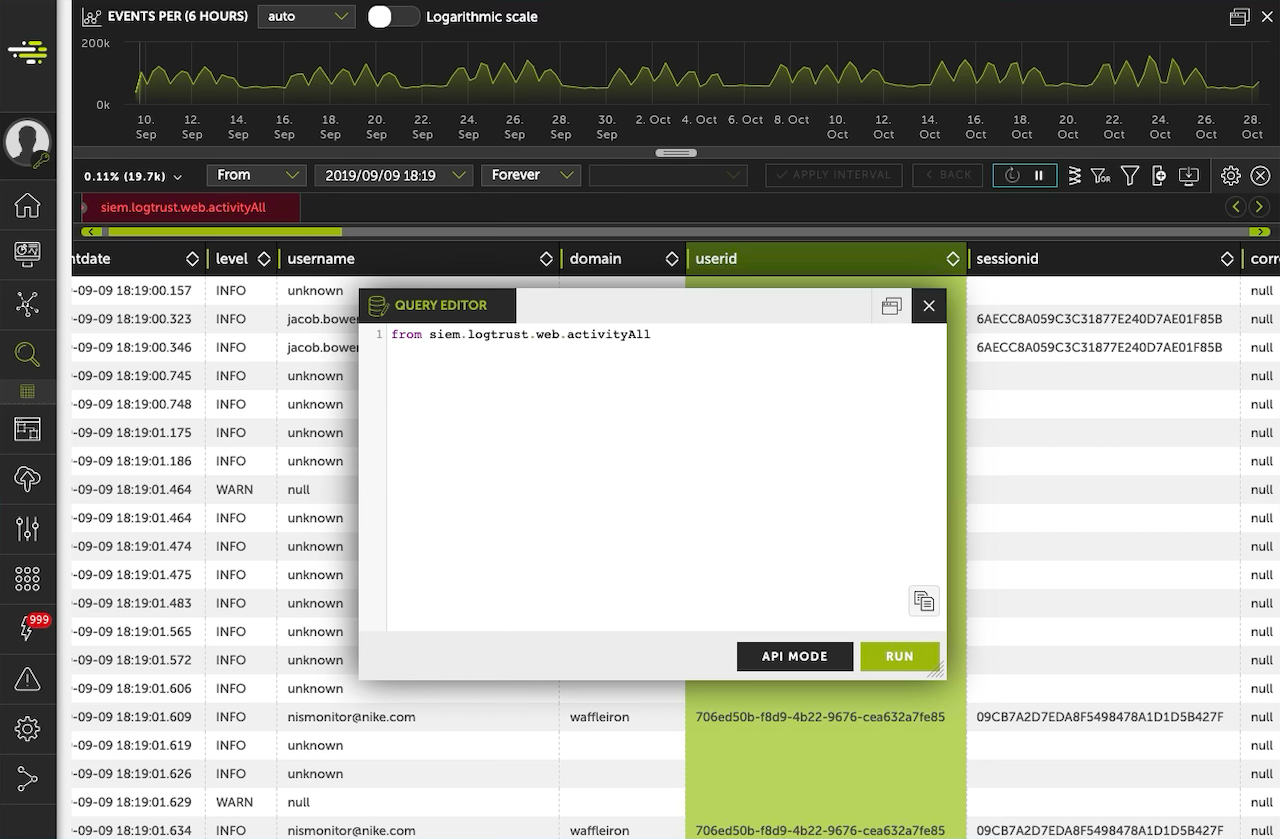Copy the query using the clipboard icon
1280x839 pixels.
pyautogui.click(x=923, y=600)
